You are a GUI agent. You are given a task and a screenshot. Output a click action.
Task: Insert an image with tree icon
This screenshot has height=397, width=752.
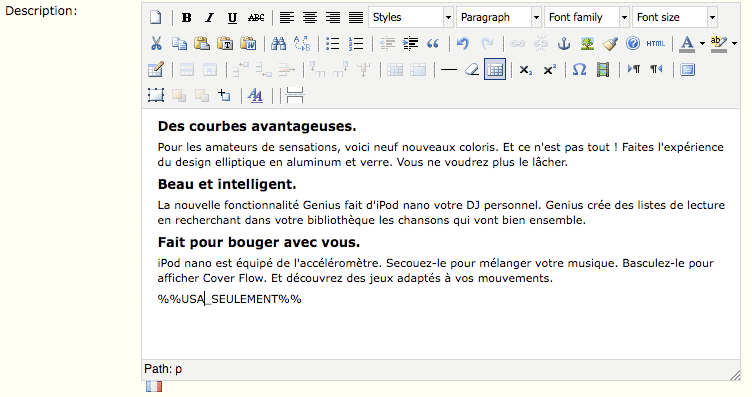coord(587,44)
